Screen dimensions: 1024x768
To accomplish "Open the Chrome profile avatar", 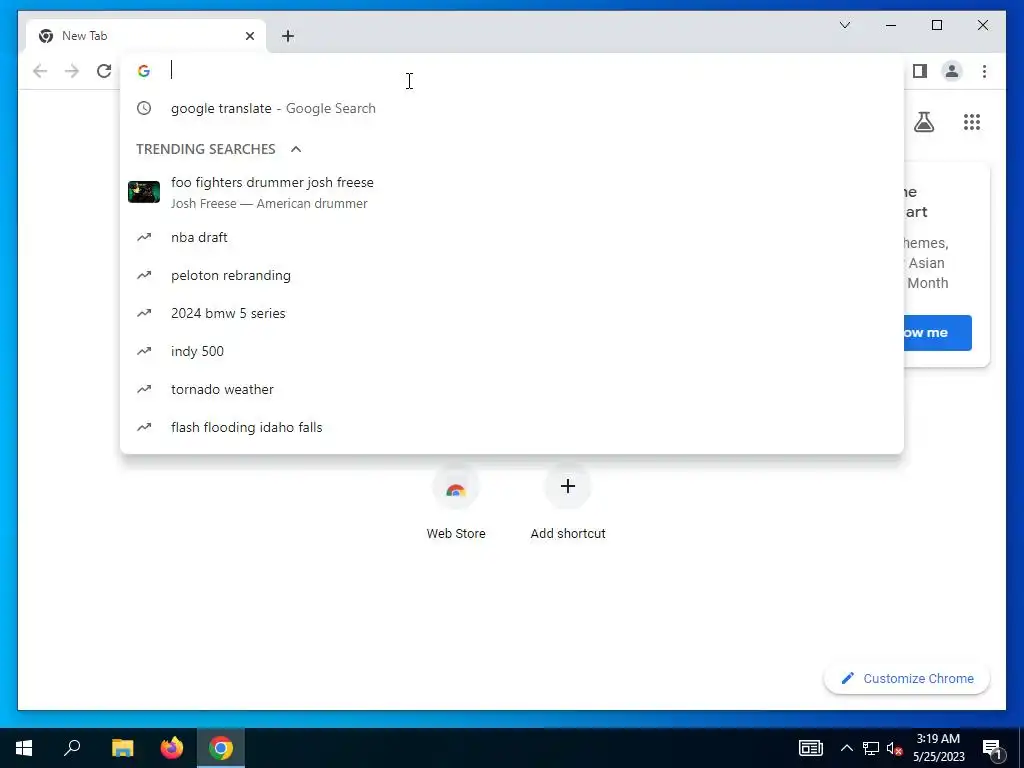I will tap(952, 71).
